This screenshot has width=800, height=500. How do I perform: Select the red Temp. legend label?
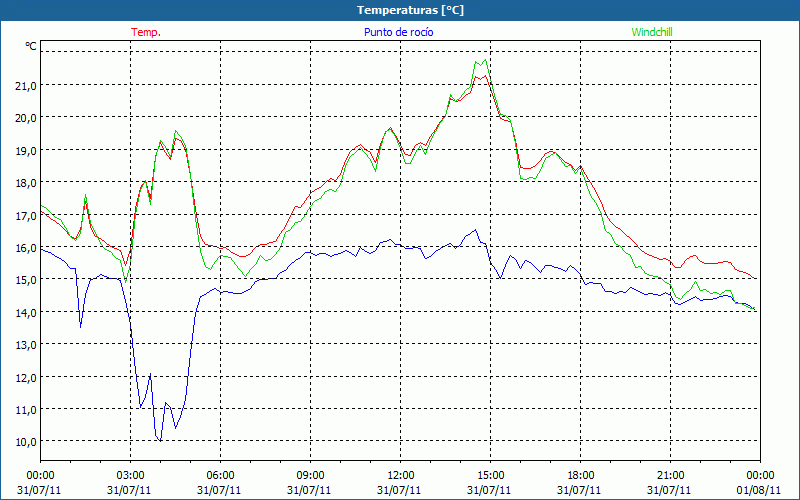146,32
